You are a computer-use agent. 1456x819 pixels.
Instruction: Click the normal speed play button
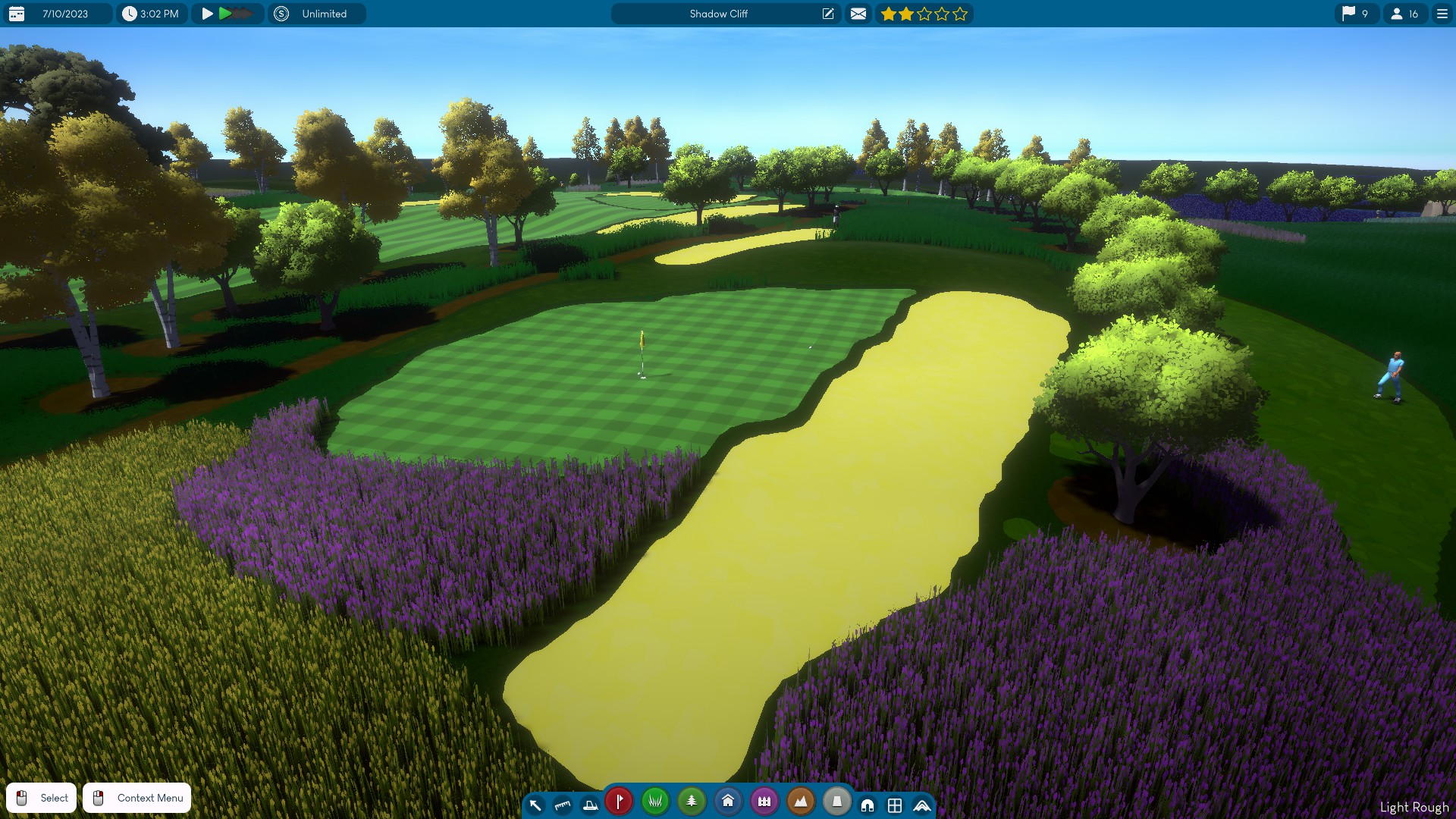click(x=207, y=14)
